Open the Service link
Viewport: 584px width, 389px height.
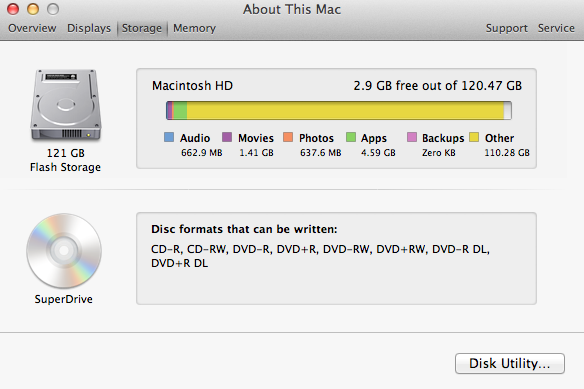pos(556,28)
